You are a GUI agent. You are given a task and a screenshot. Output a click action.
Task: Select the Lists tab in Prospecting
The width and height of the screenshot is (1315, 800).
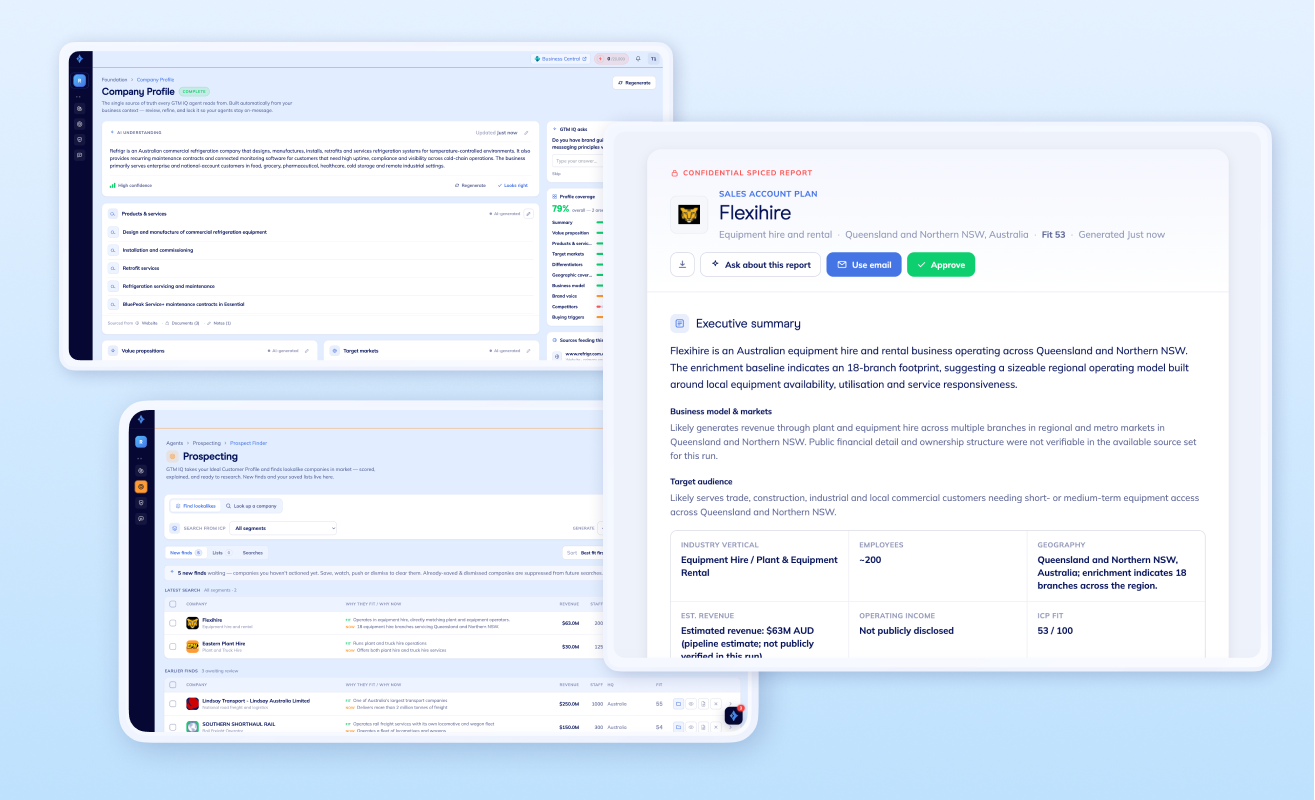pyautogui.click(x=222, y=552)
